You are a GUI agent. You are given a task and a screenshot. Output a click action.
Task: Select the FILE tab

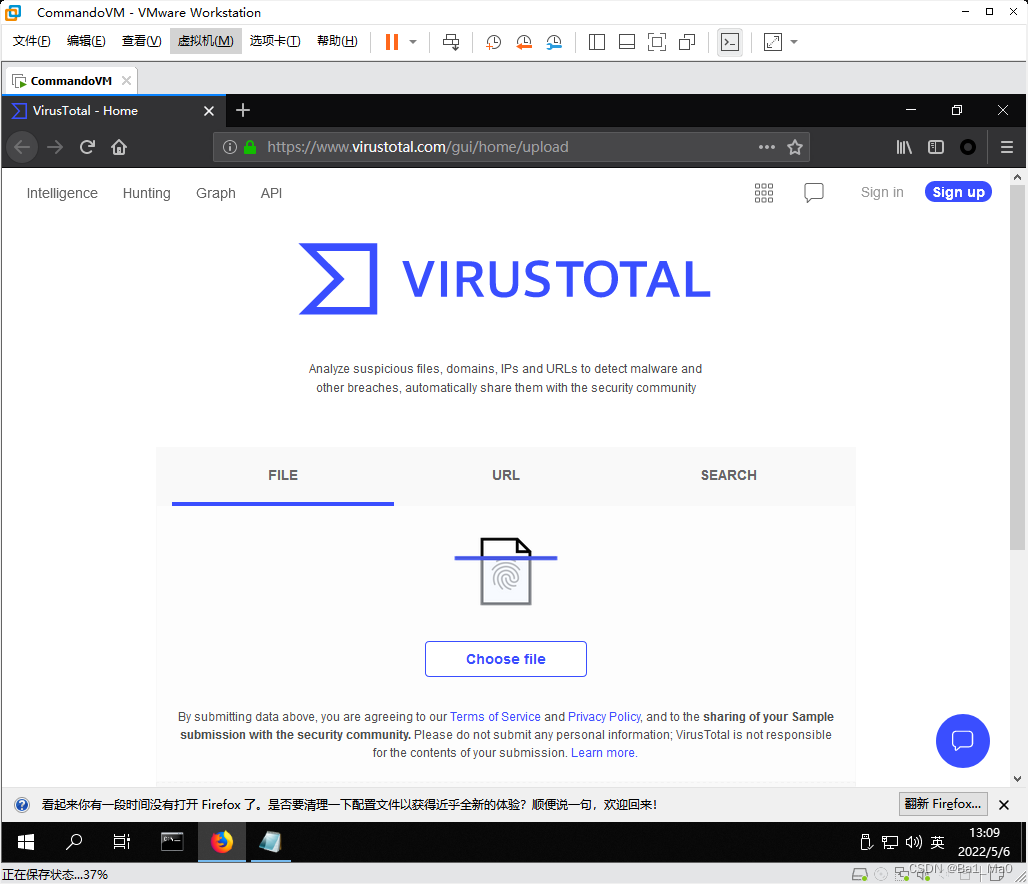coord(283,475)
